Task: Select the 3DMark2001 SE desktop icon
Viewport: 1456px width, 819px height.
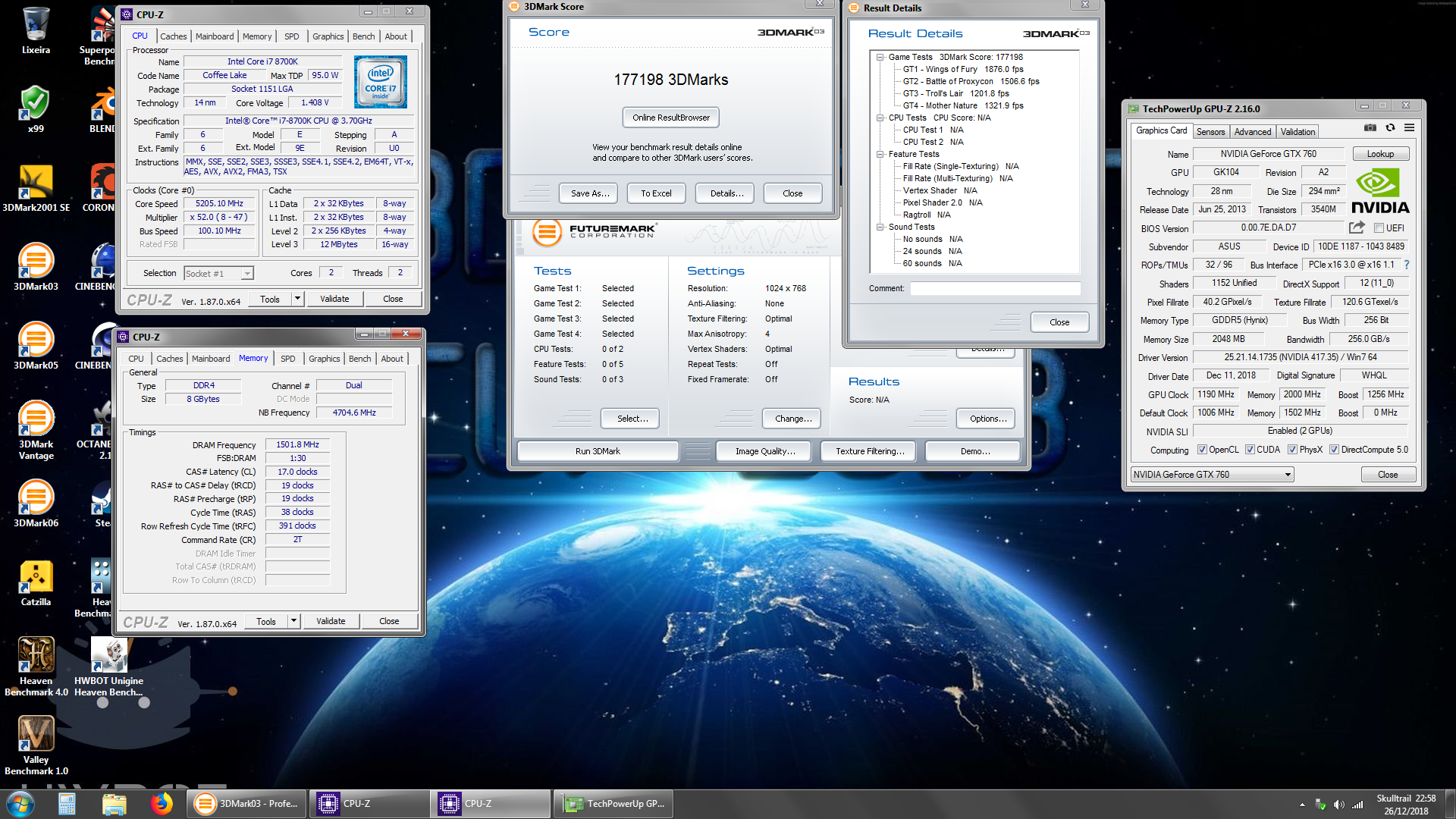Action: [x=36, y=189]
